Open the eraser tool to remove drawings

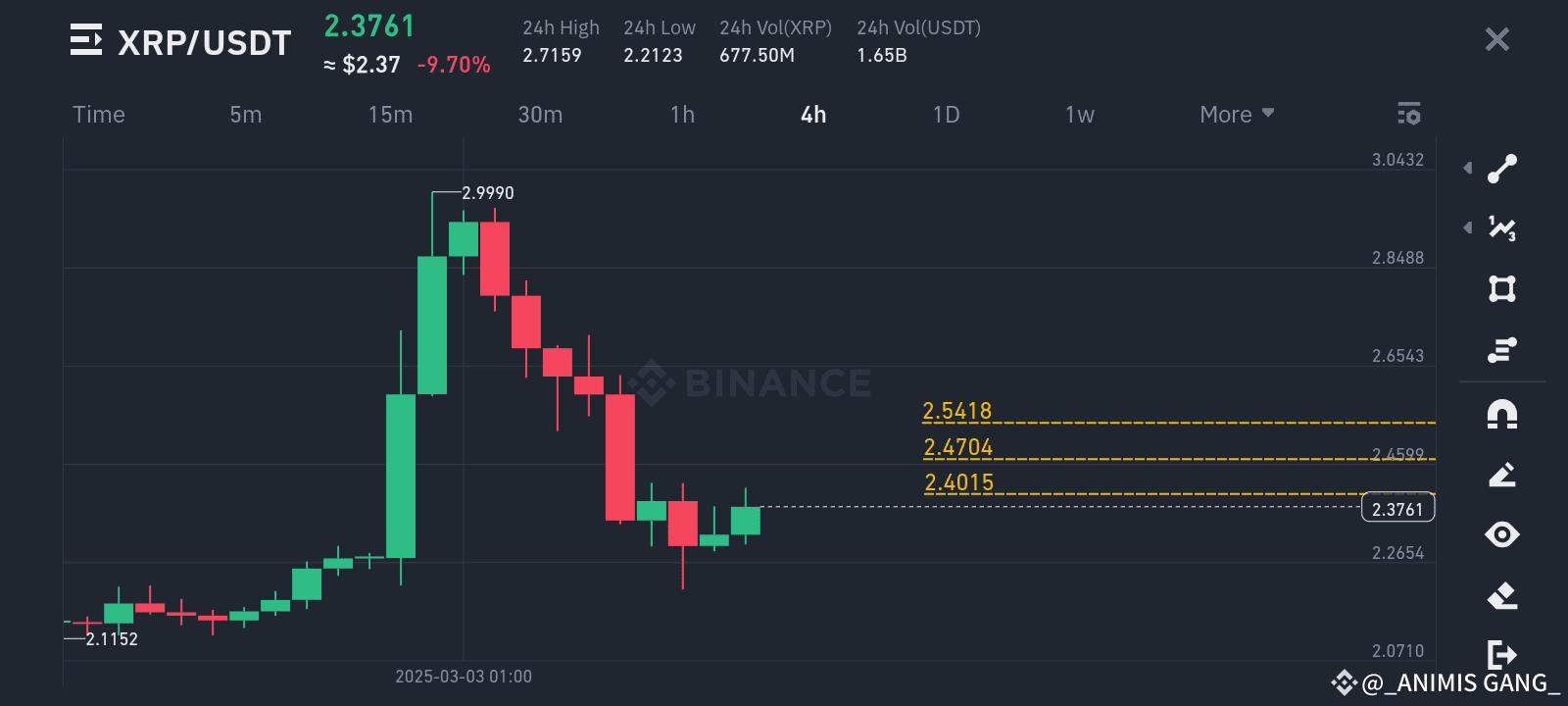[x=1504, y=592]
